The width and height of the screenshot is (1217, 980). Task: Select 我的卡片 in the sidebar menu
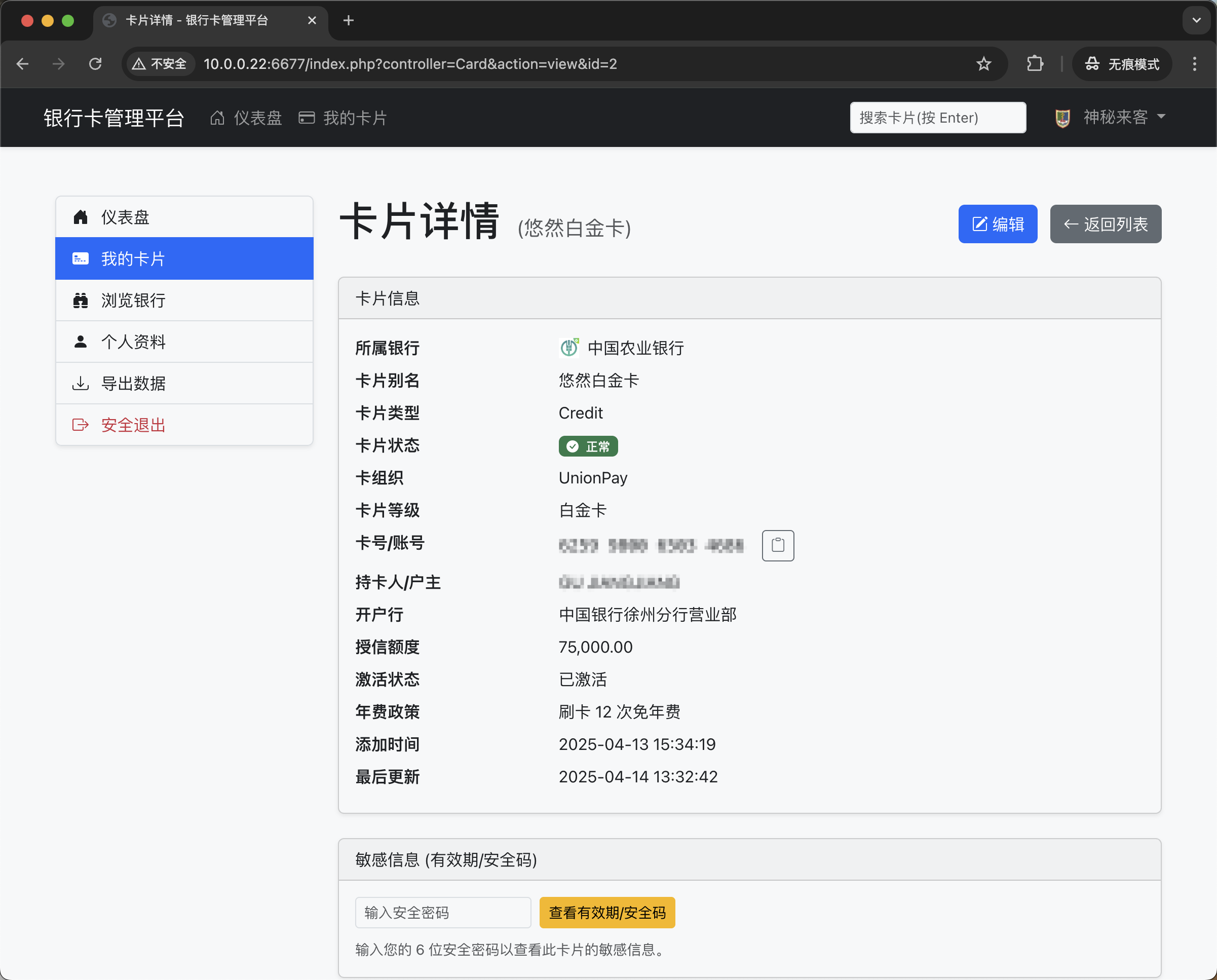coord(184,258)
